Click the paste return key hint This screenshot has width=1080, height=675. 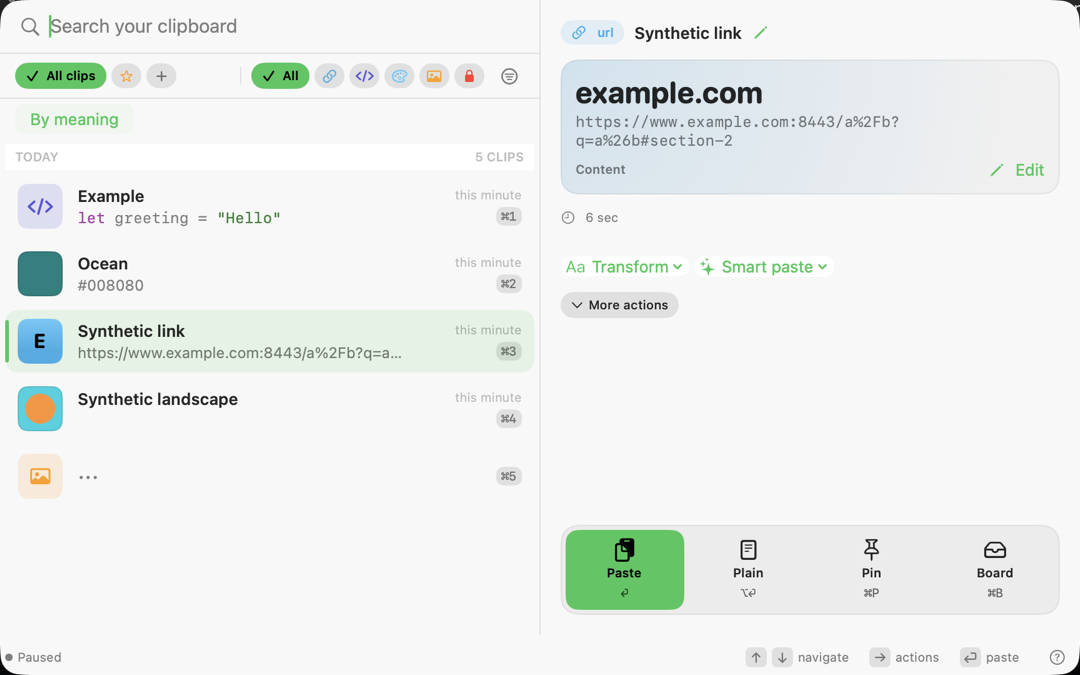click(x=970, y=657)
